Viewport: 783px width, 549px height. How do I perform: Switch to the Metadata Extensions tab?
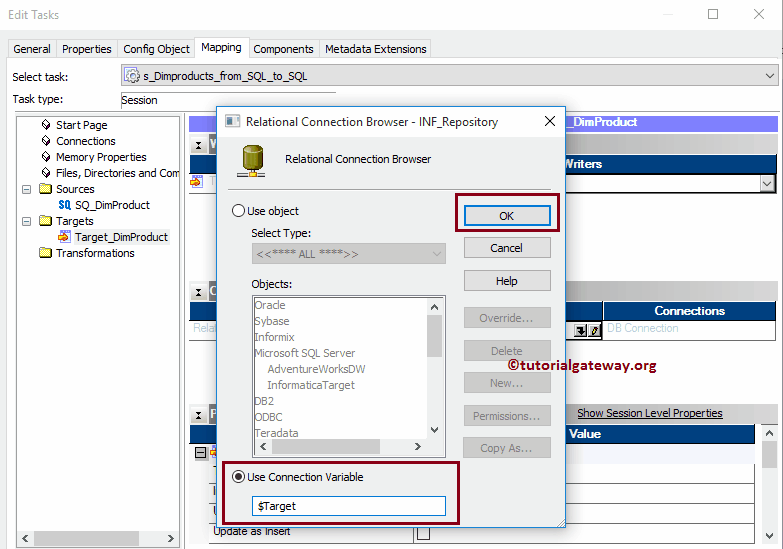pos(376,49)
